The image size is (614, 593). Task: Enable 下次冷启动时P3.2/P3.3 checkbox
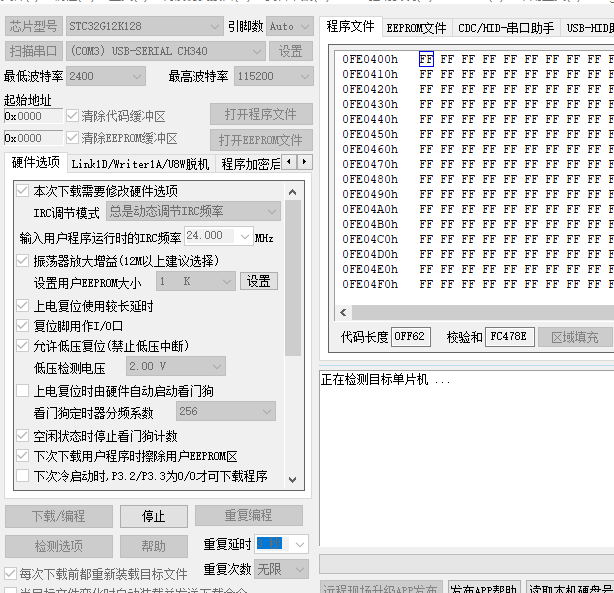tap(22, 475)
